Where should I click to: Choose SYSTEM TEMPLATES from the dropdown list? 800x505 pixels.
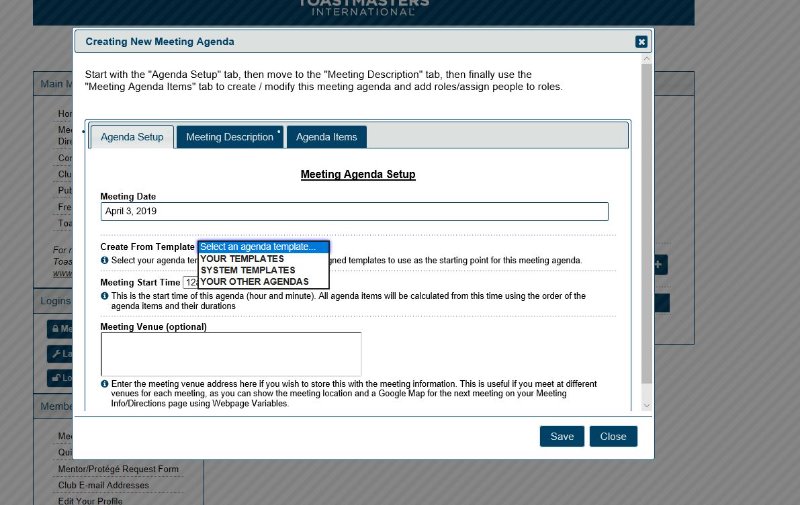pos(263,270)
